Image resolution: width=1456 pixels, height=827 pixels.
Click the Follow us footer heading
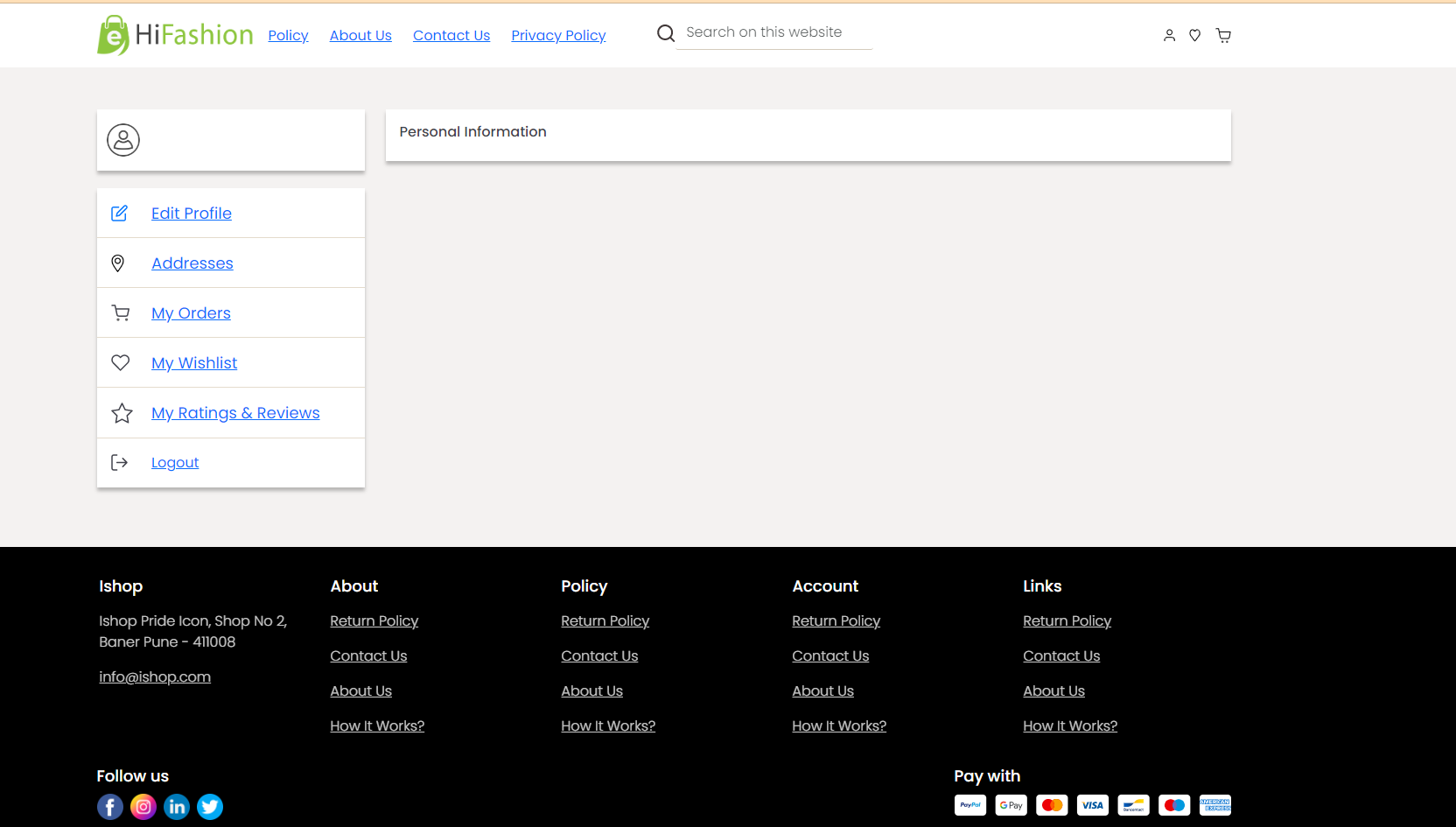[x=132, y=775]
